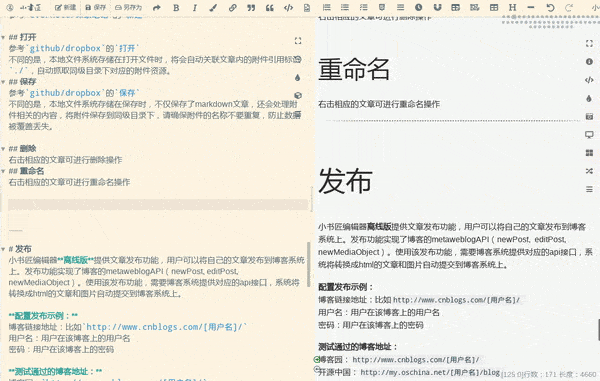The height and width of the screenshot is (381, 600).
Task: Click the third table grid icon
Action: point(494,7)
